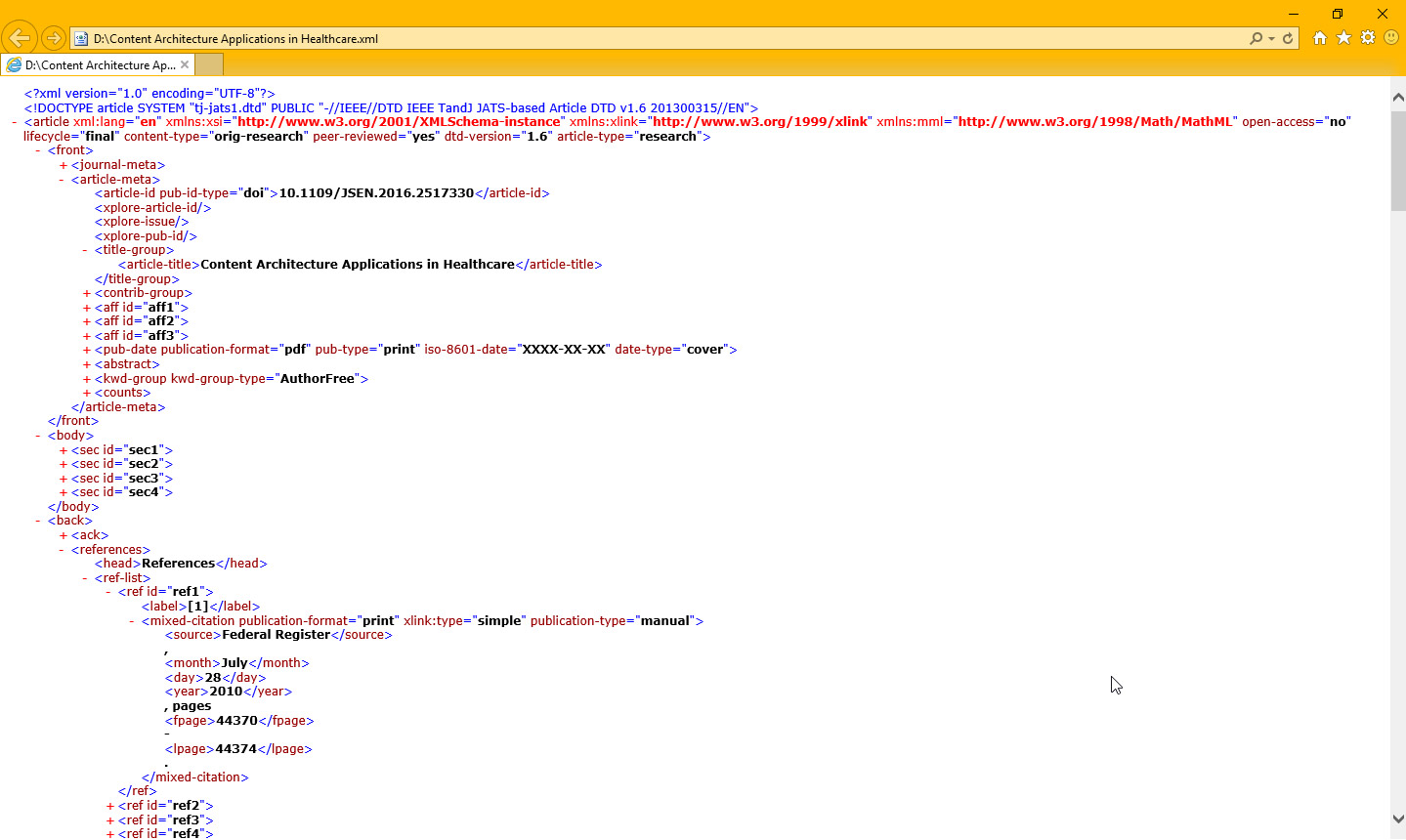Close the Content Architecture tab
This screenshot has width=1406, height=840.
[x=185, y=64]
